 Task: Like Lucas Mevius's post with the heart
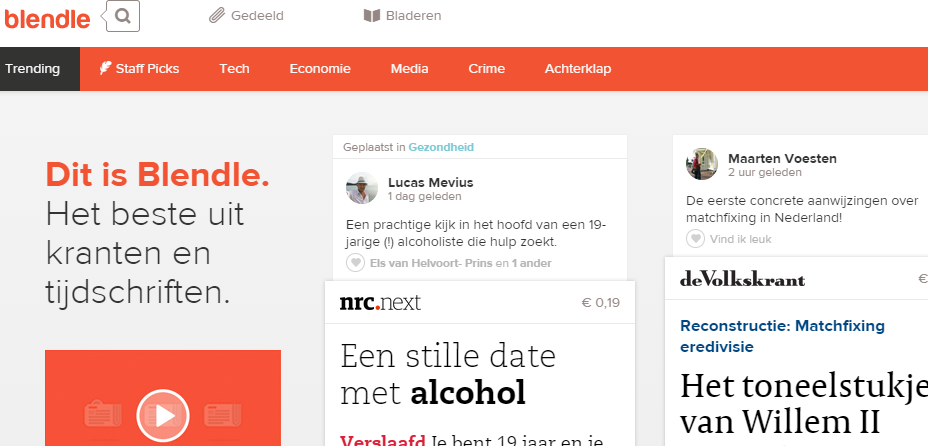pos(354,263)
